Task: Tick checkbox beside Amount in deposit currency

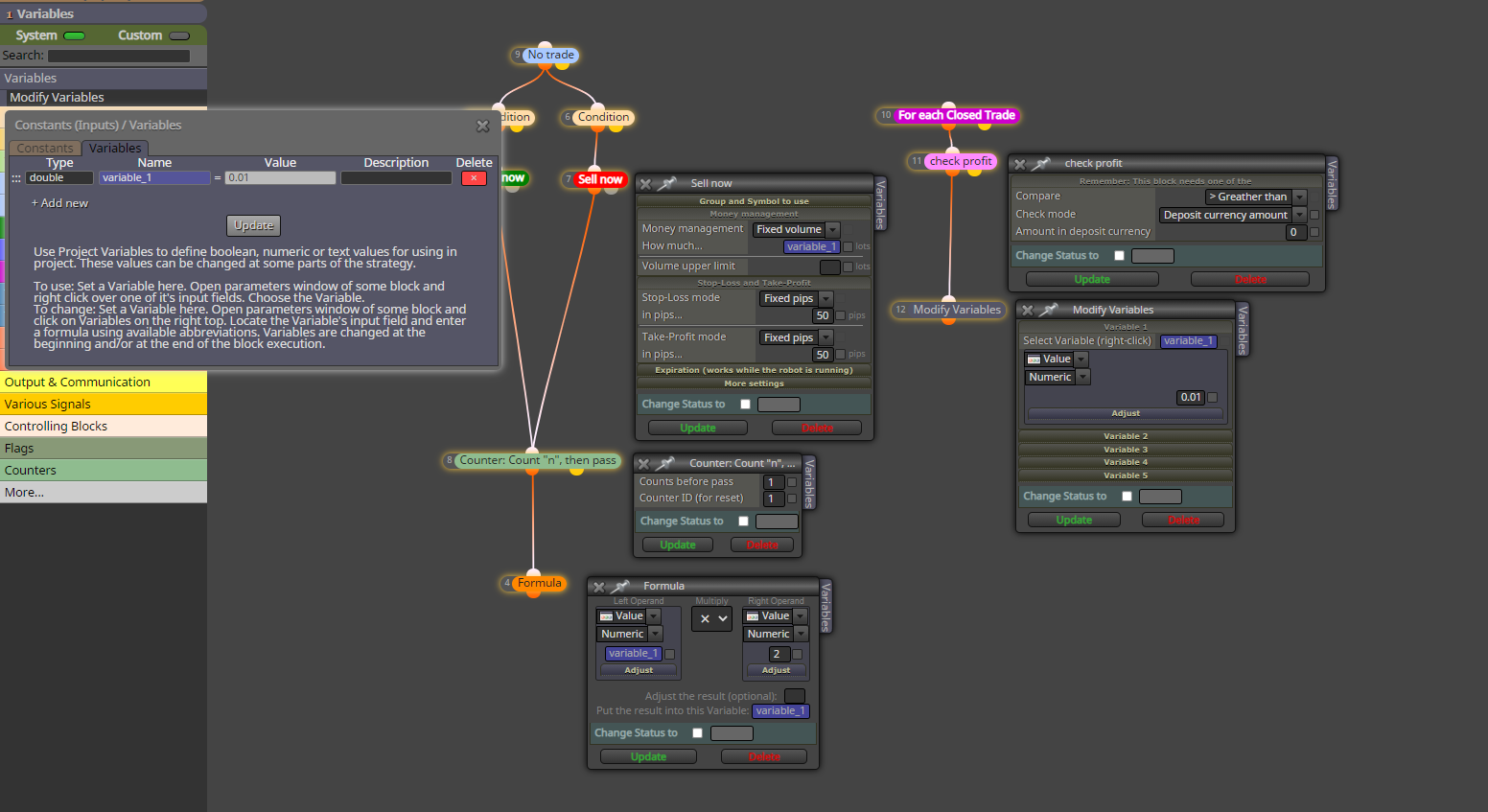Action: (1314, 232)
